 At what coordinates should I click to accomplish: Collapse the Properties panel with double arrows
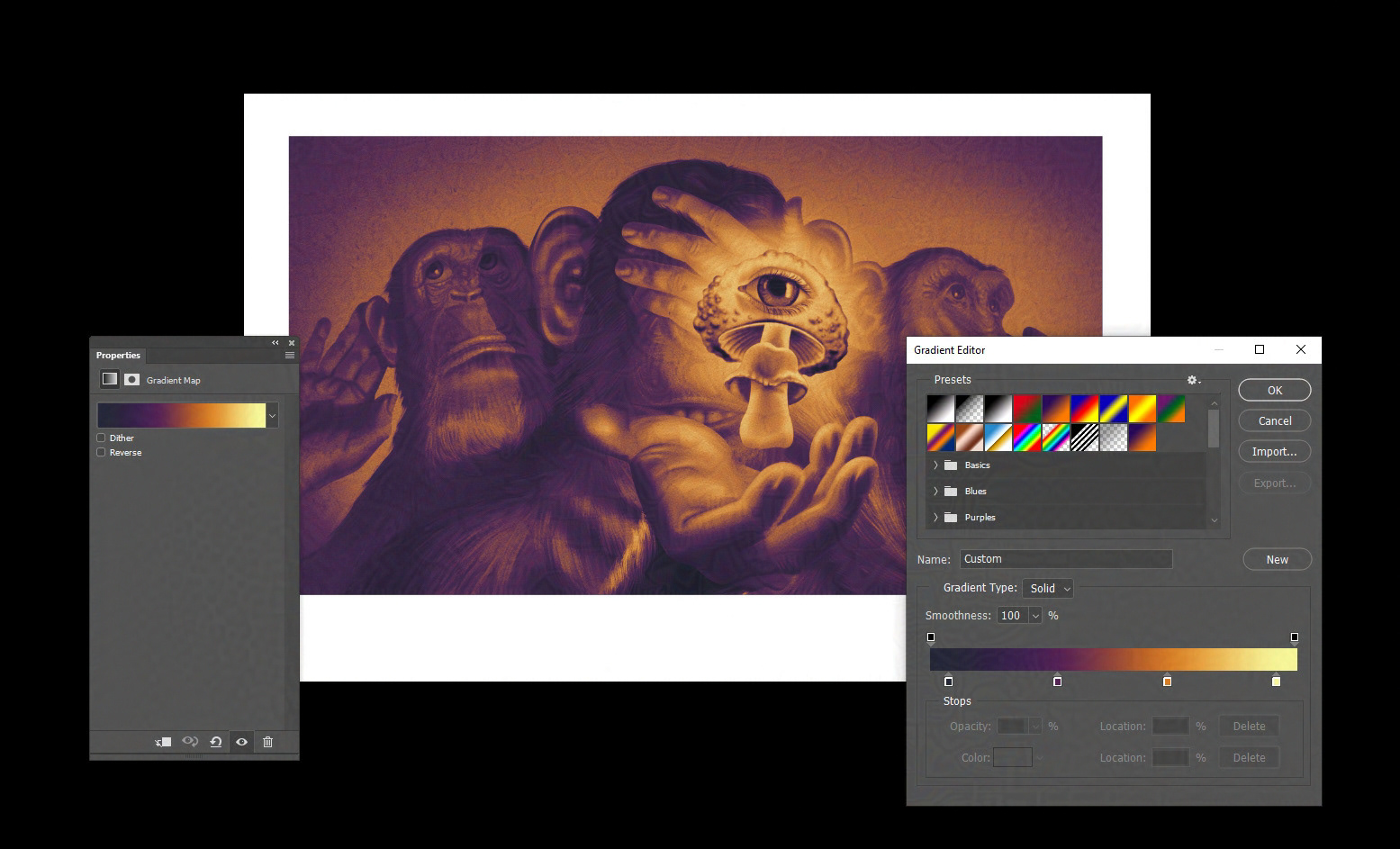point(275,343)
